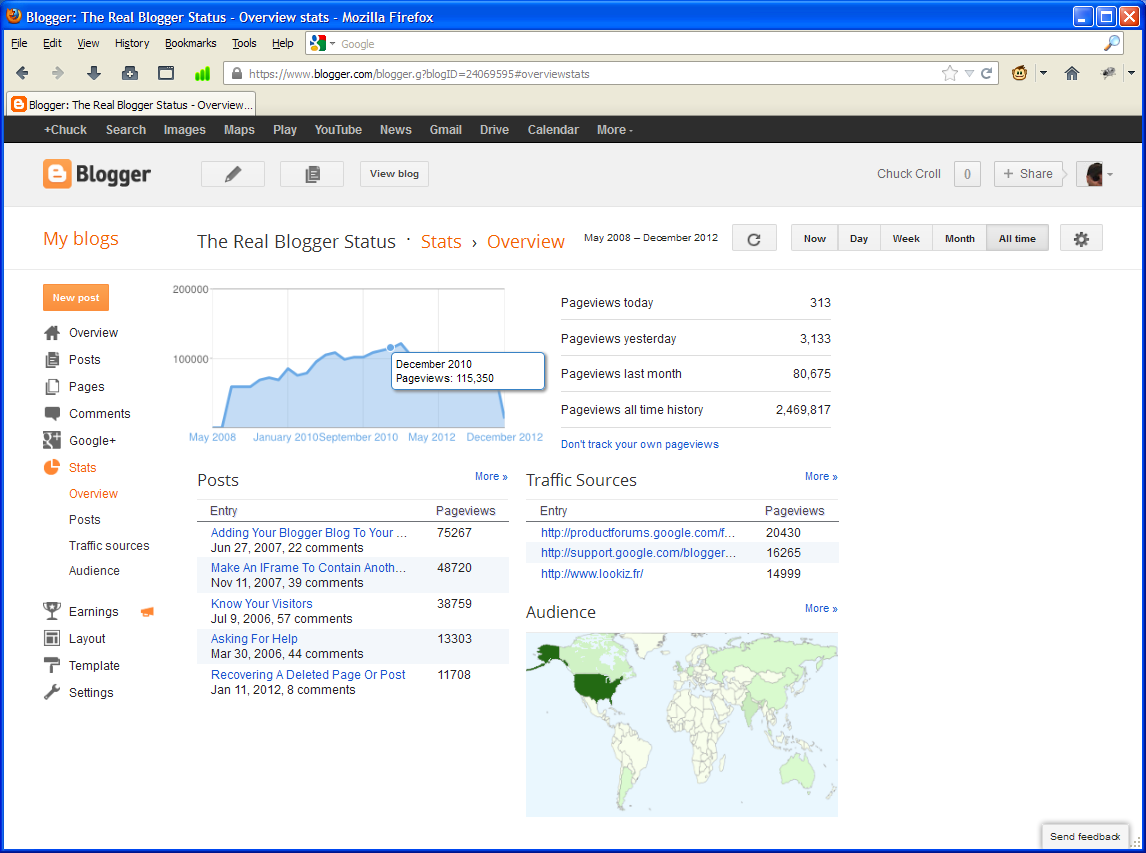This screenshot has width=1146, height=853.
Task: Click the Send feedback button
Action: [1085, 836]
